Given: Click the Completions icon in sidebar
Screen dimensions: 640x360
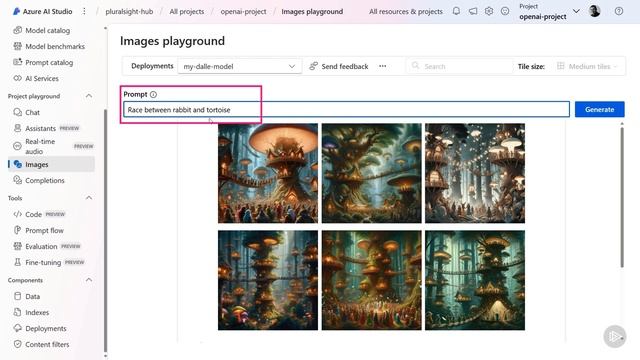Looking at the screenshot, I should 18,180.
